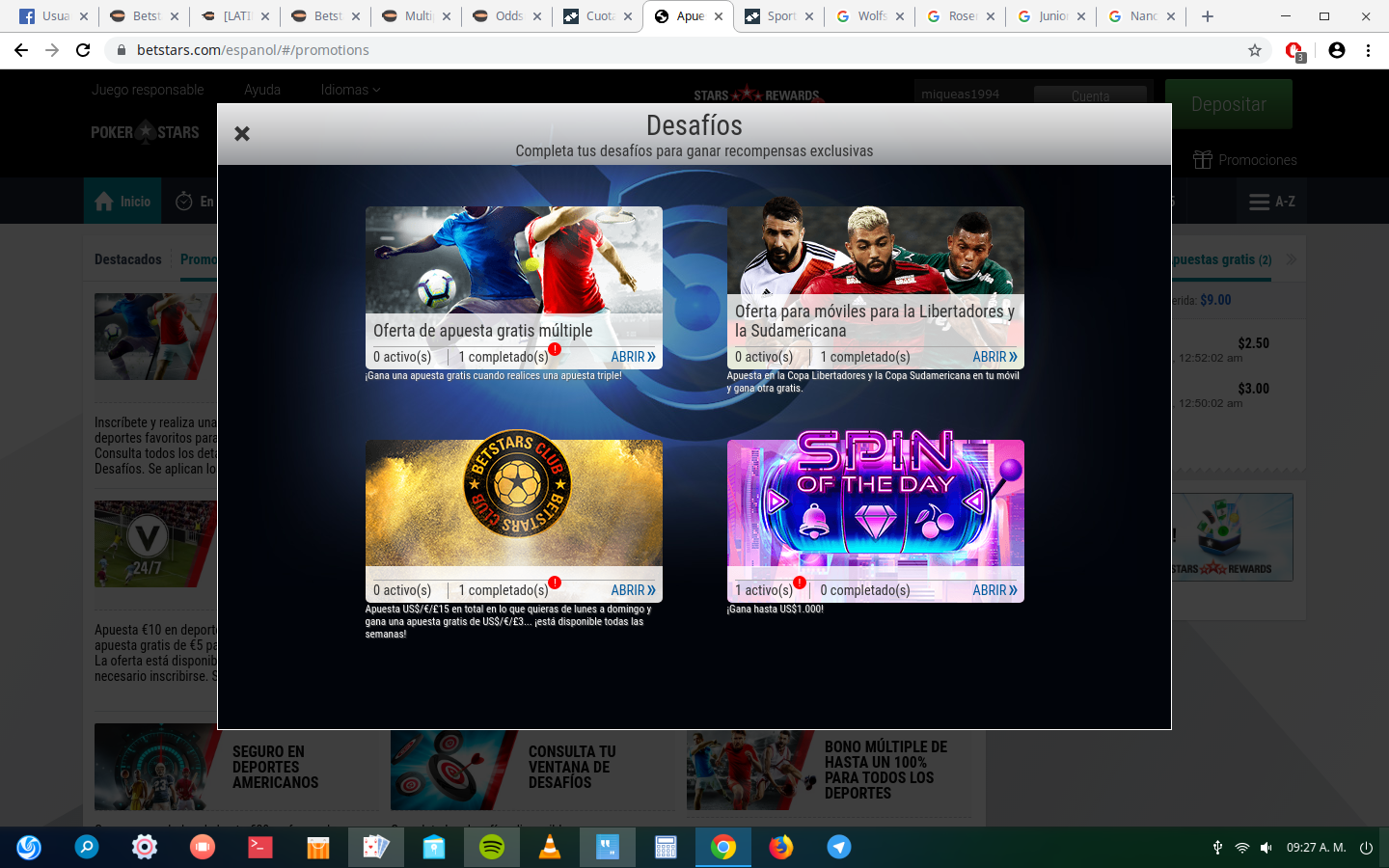Open system settings gear in taskbar

[145, 847]
